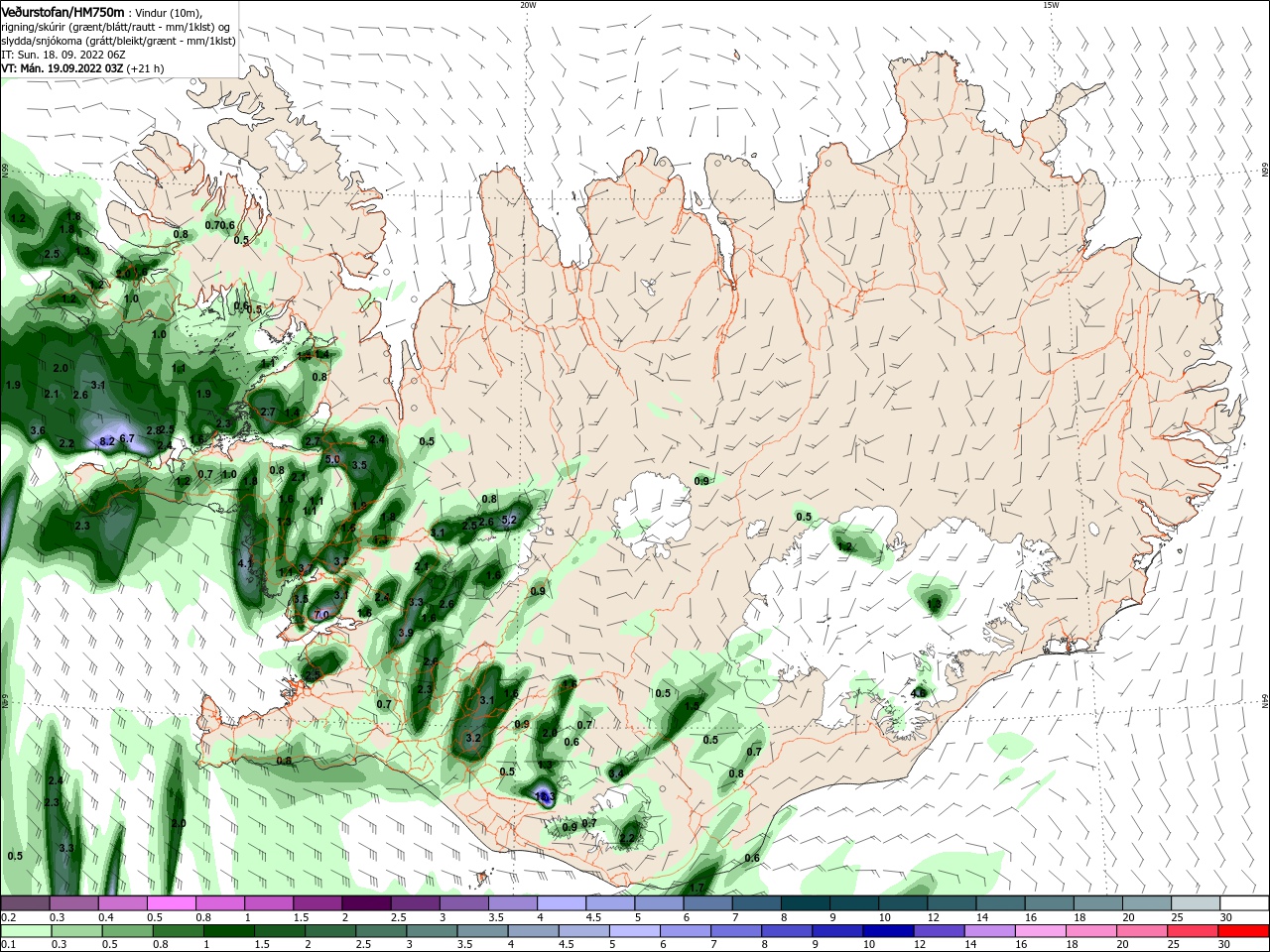The image size is (1270, 952).
Task: Click the 15W longitude label
Action: (1051, 5)
